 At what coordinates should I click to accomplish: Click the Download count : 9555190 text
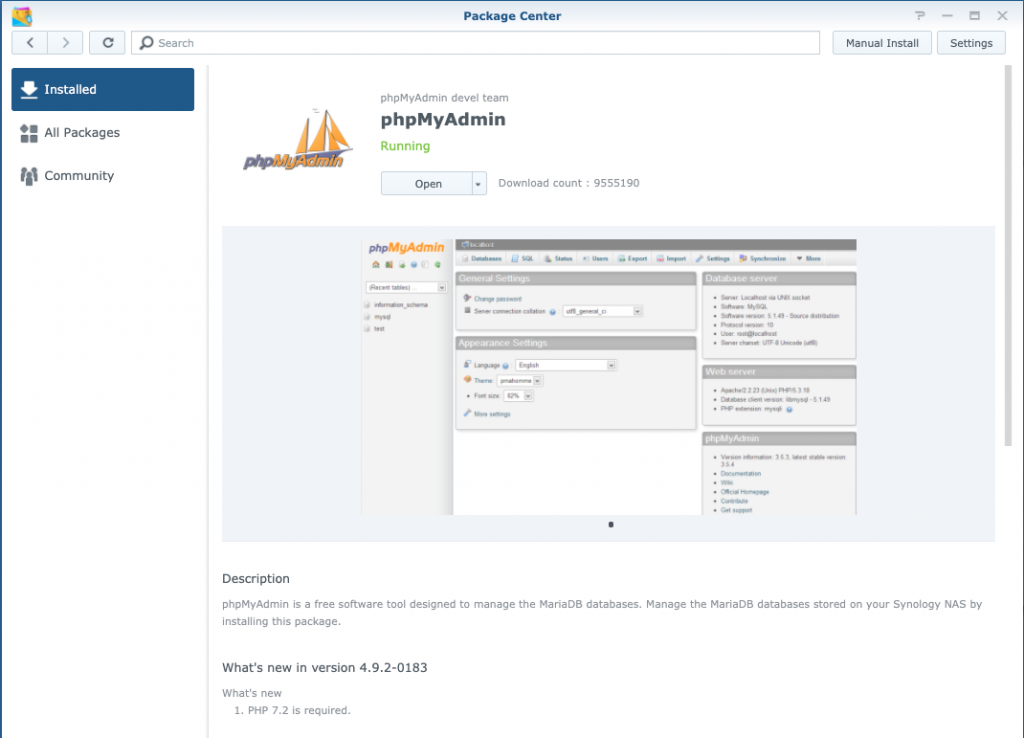[569, 184]
